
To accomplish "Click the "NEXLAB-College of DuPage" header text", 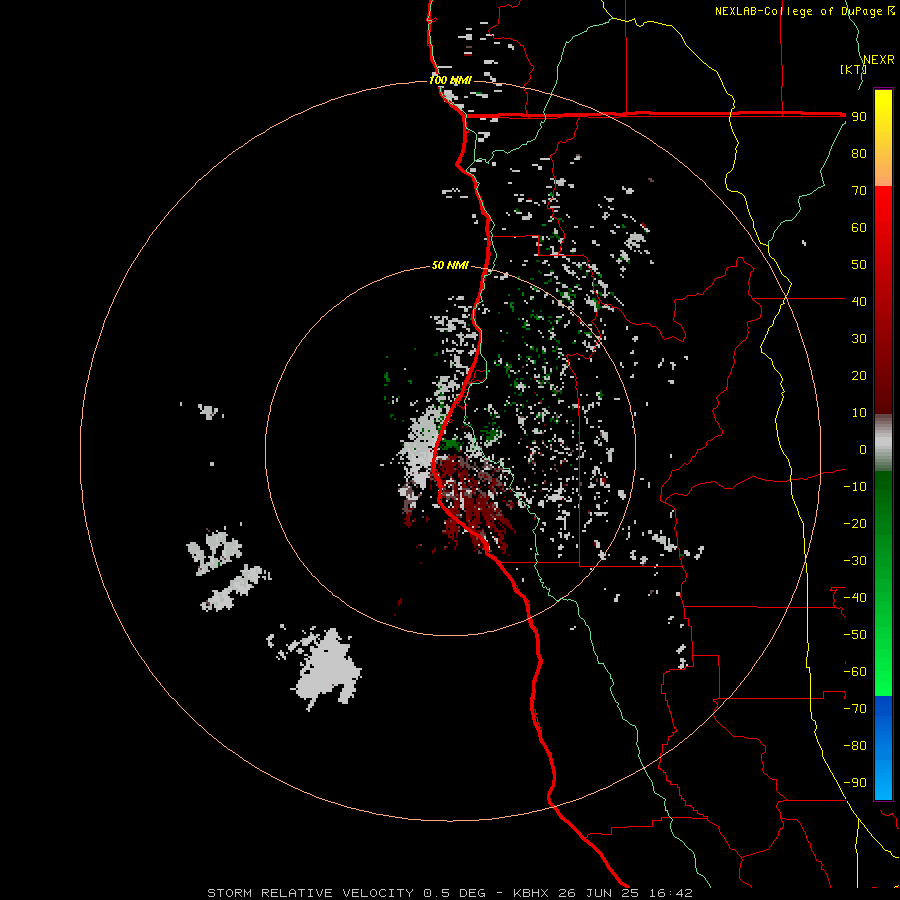I will [799, 11].
